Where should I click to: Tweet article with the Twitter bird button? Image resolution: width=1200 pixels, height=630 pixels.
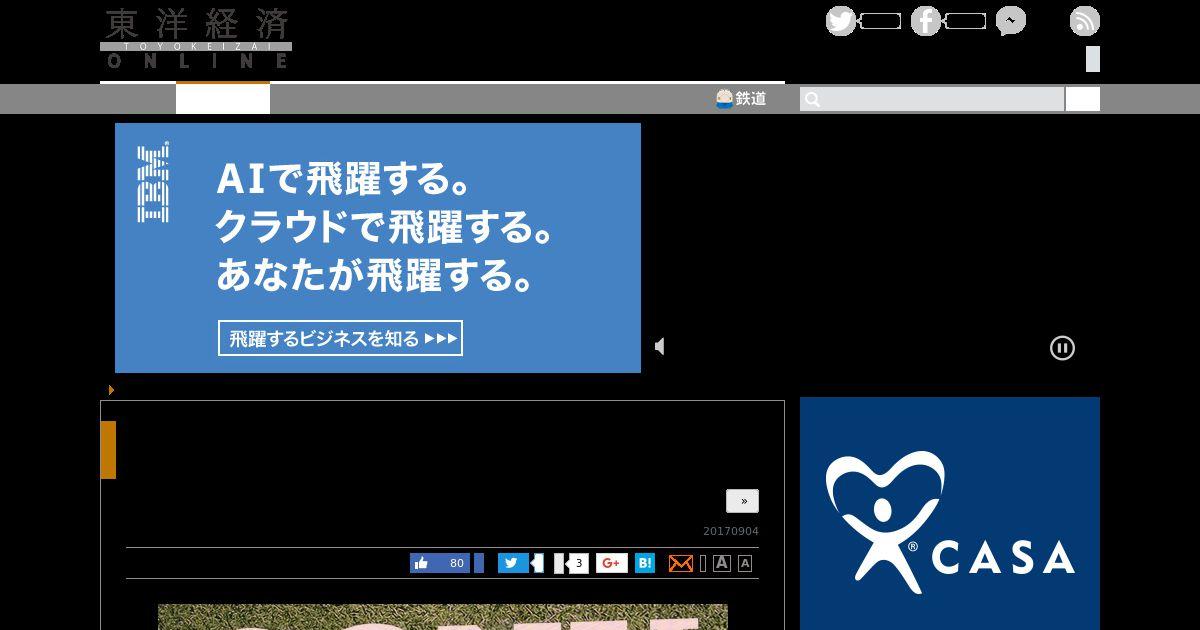coord(513,563)
